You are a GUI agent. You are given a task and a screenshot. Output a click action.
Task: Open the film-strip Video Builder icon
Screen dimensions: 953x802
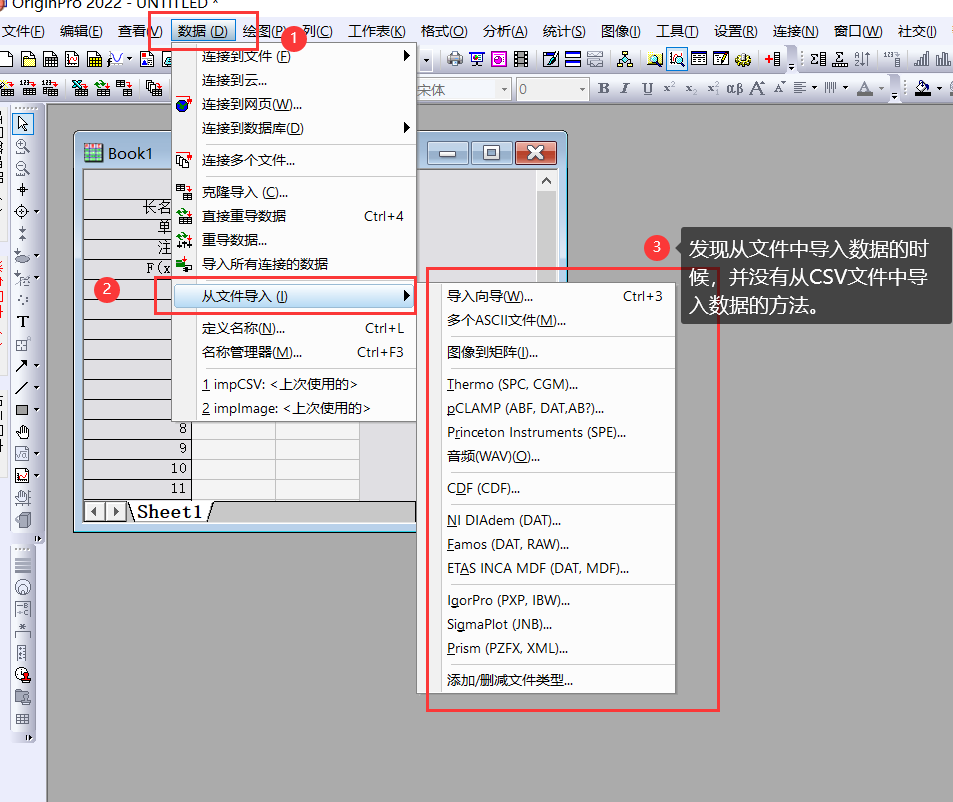(x=521, y=59)
